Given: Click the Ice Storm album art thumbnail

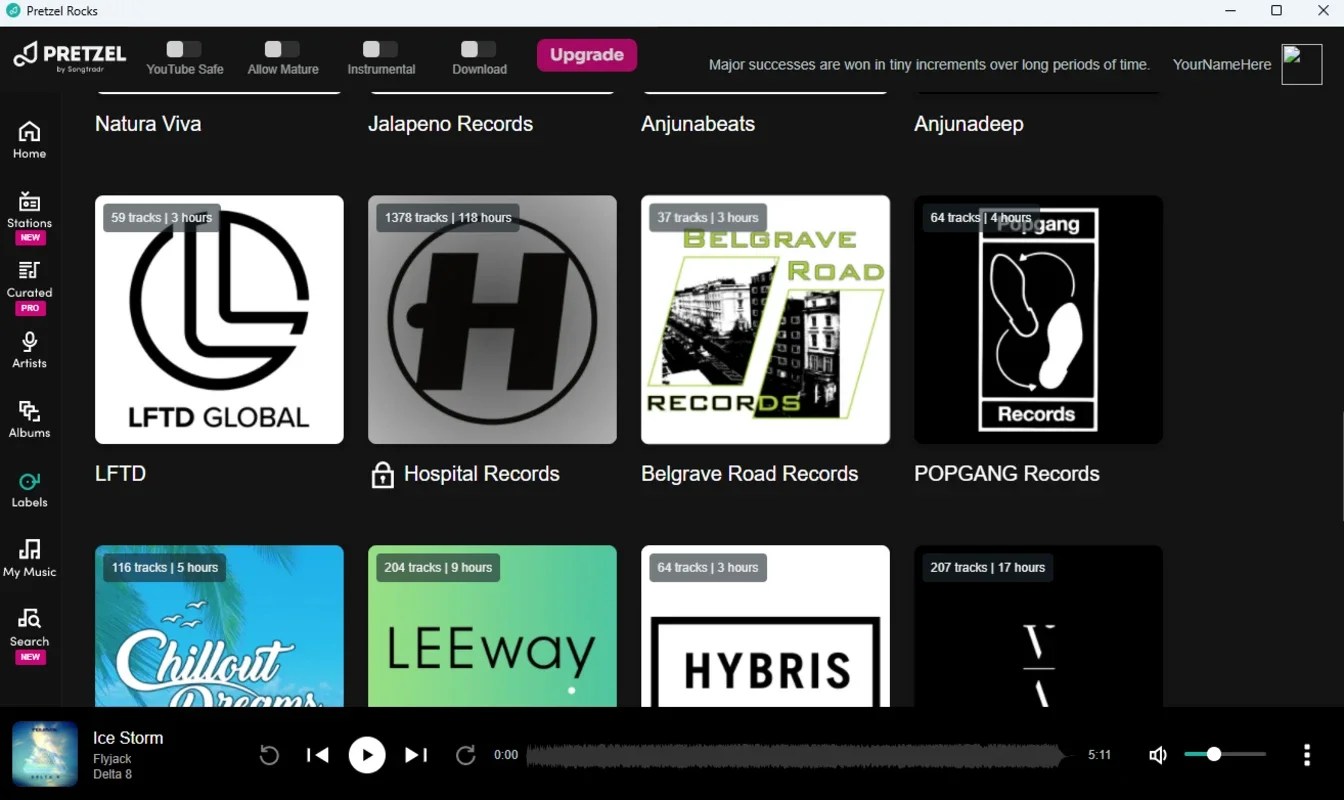Looking at the screenshot, I should point(45,754).
